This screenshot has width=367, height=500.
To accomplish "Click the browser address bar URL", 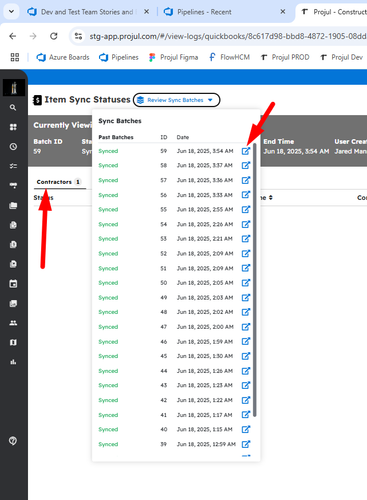I will click(x=227, y=36).
